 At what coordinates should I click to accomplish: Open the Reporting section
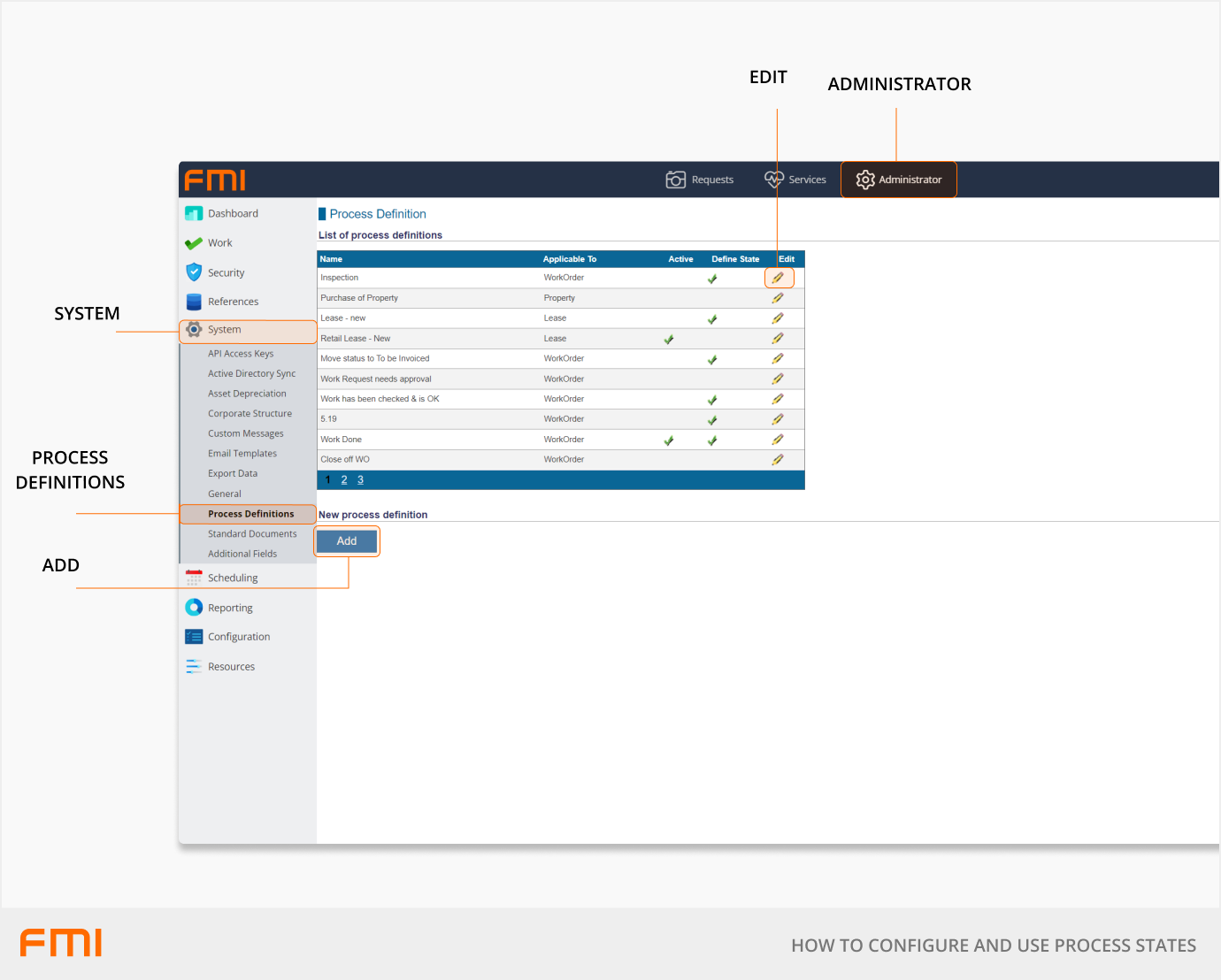coord(230,609)
